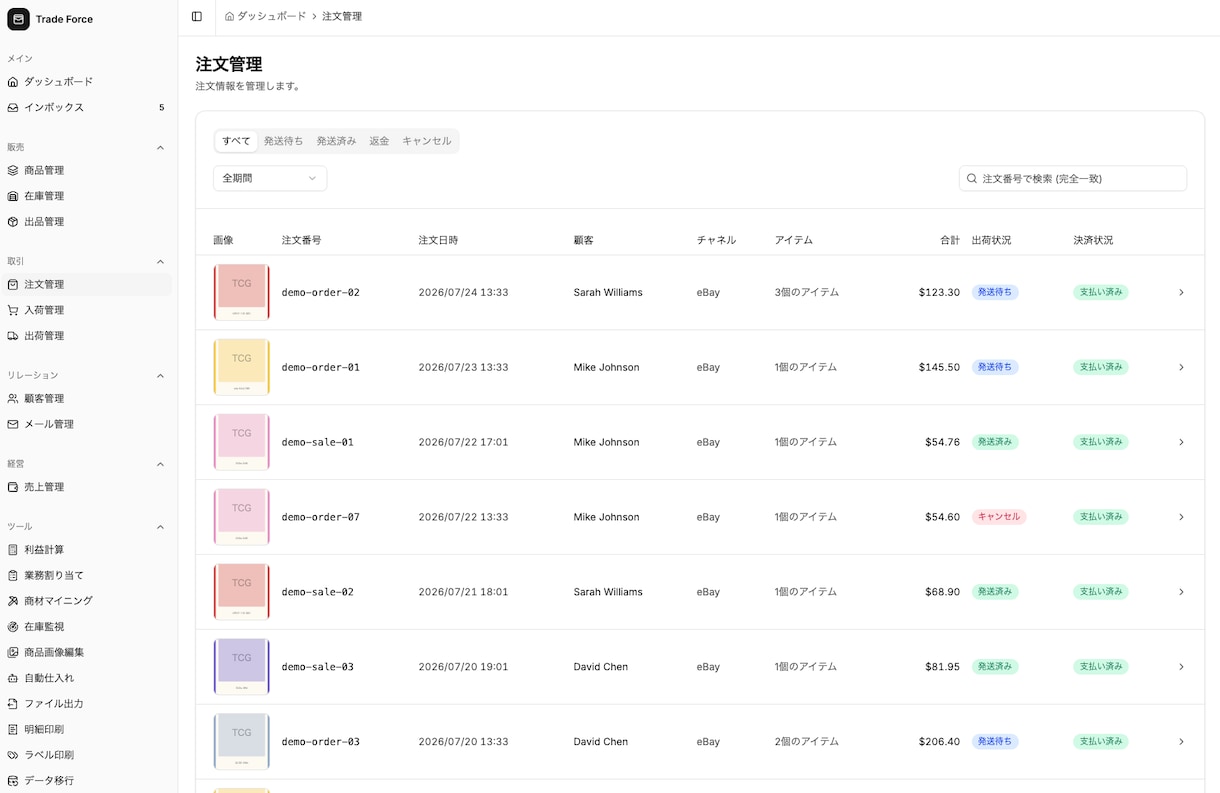This screenshot has width=1220, height=793.
Task: Collapse the 経営 sidebar section
Action: [160, 464]
